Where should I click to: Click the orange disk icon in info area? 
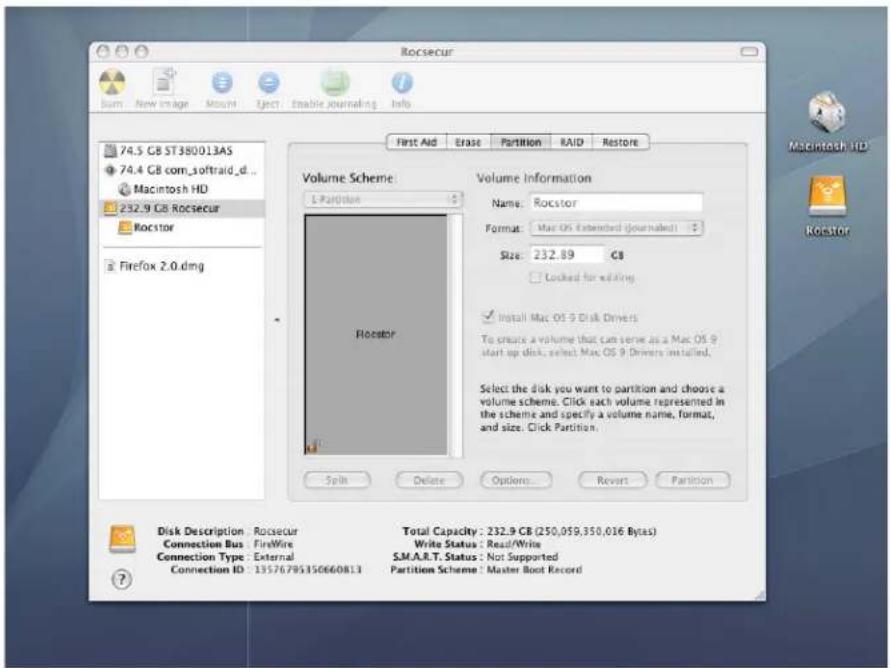click(x=123, y=539)
